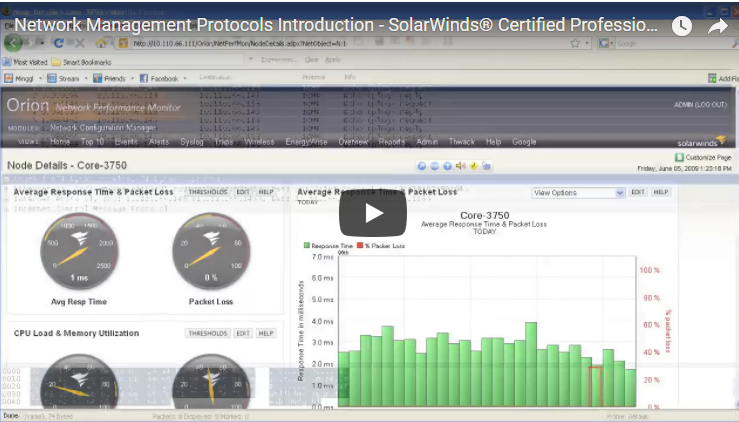Click the Watch Later clock icon
Screen dimensions: 739x422
coord(682,26)
